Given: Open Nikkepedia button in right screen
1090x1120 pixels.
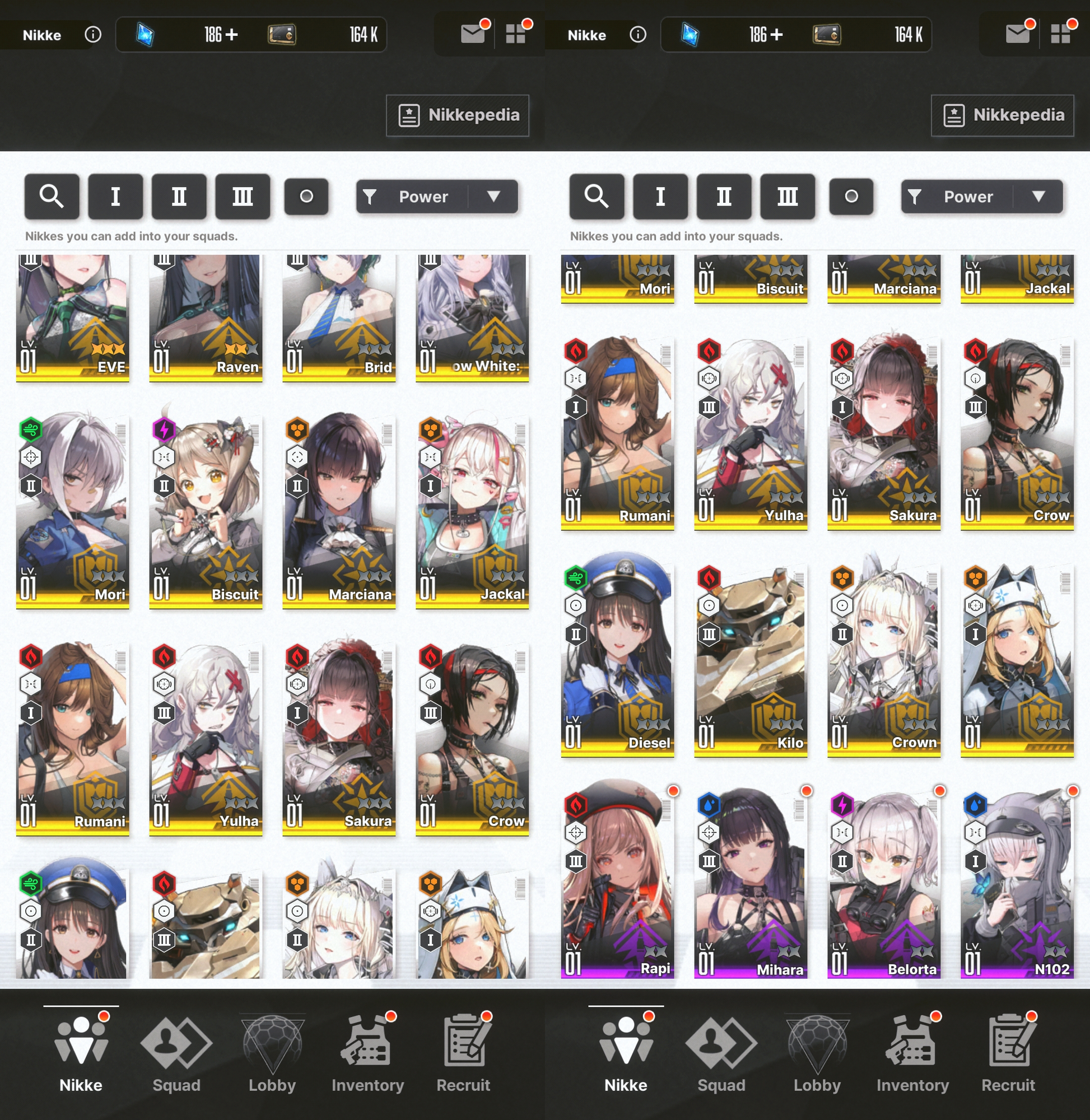Looking at the screenshot, I should (x=1003, y=115).
